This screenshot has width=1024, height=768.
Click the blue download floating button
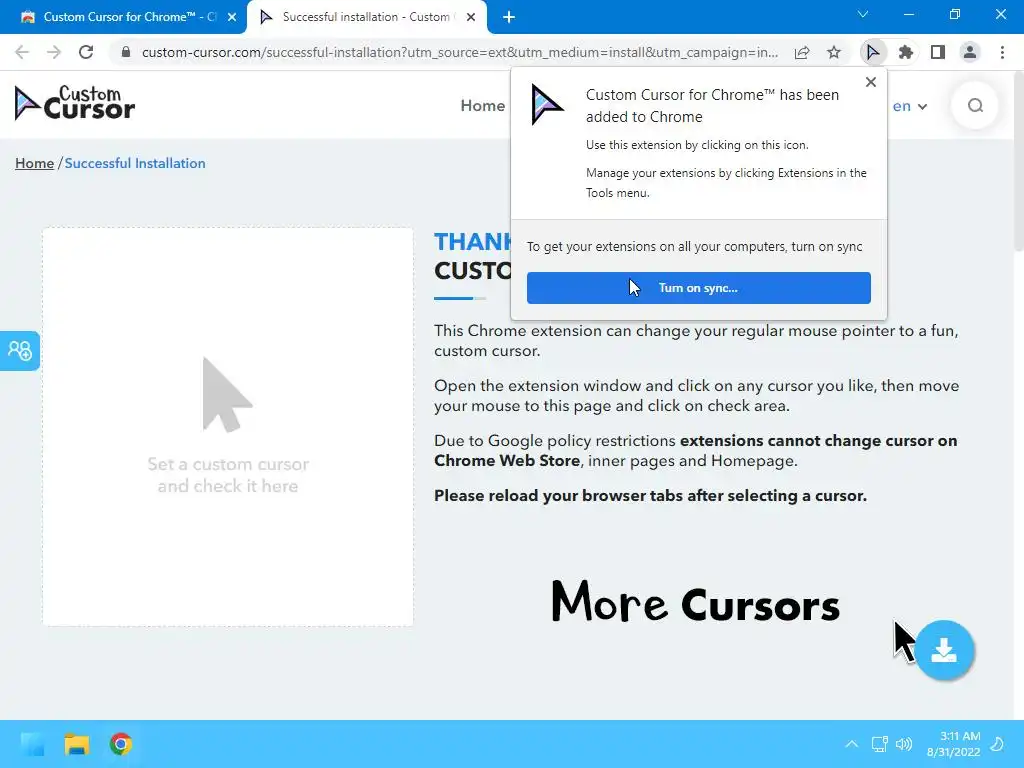pyautogui.click(x=944, y=650)
